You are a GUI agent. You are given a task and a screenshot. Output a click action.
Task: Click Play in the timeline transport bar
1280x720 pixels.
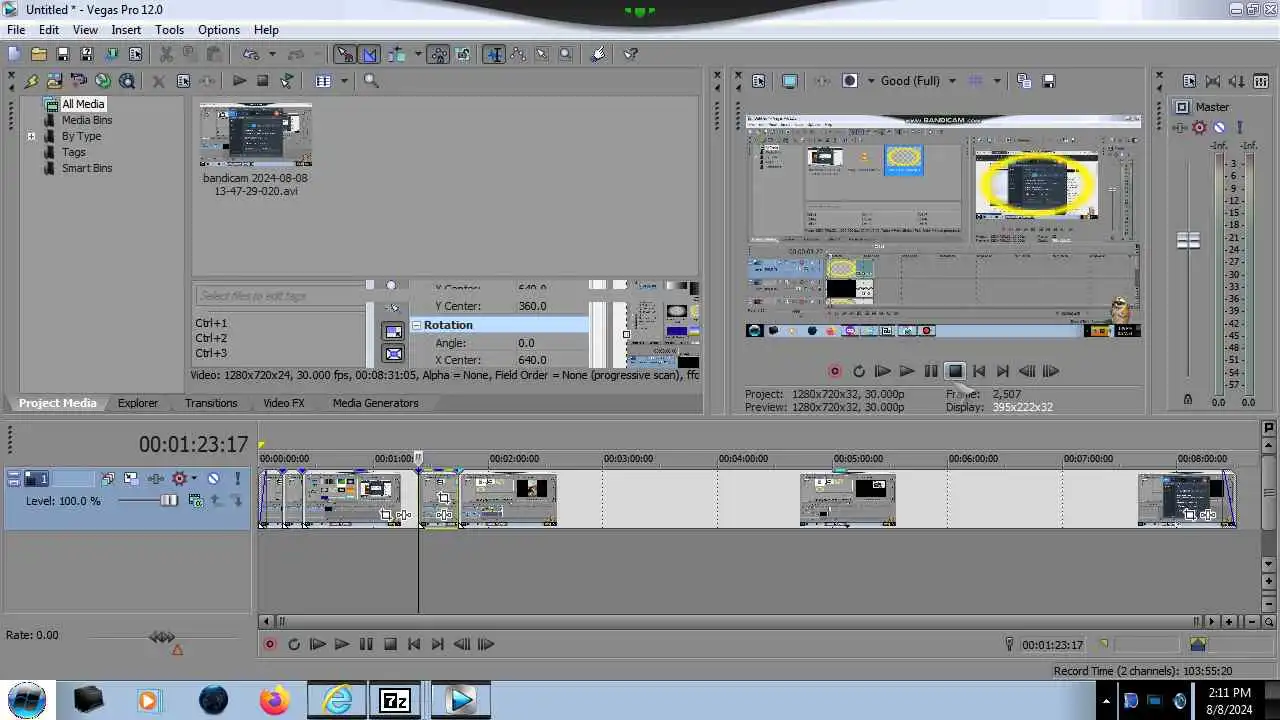(341, 645)
